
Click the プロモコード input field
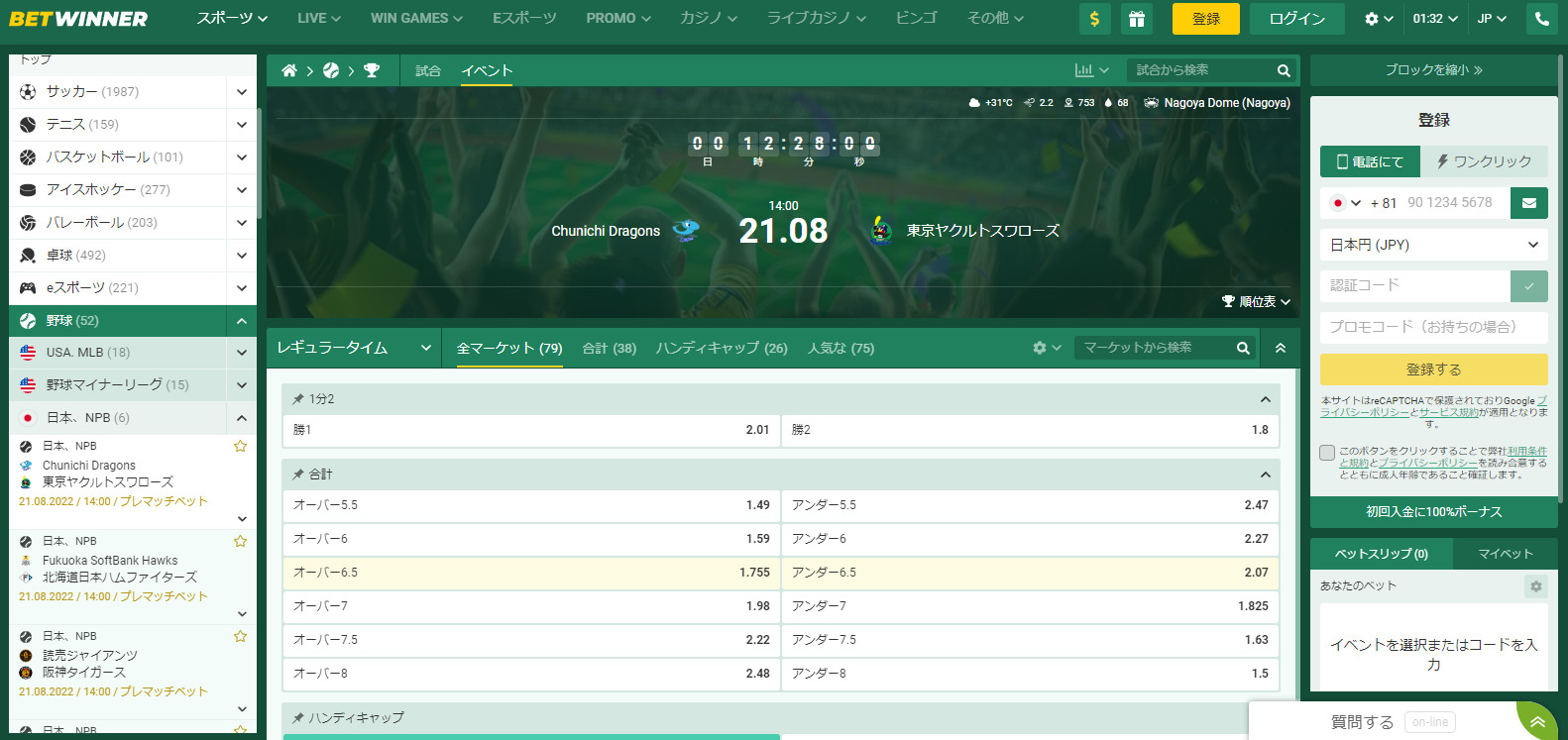[x=1434, y=327]
